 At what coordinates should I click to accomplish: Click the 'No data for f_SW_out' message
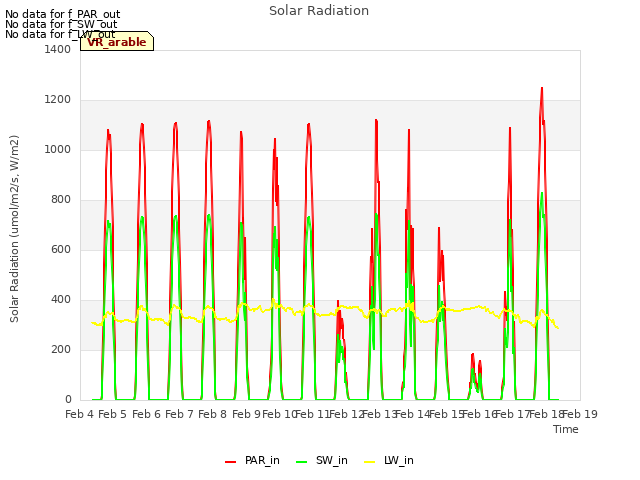click(61, 24)
